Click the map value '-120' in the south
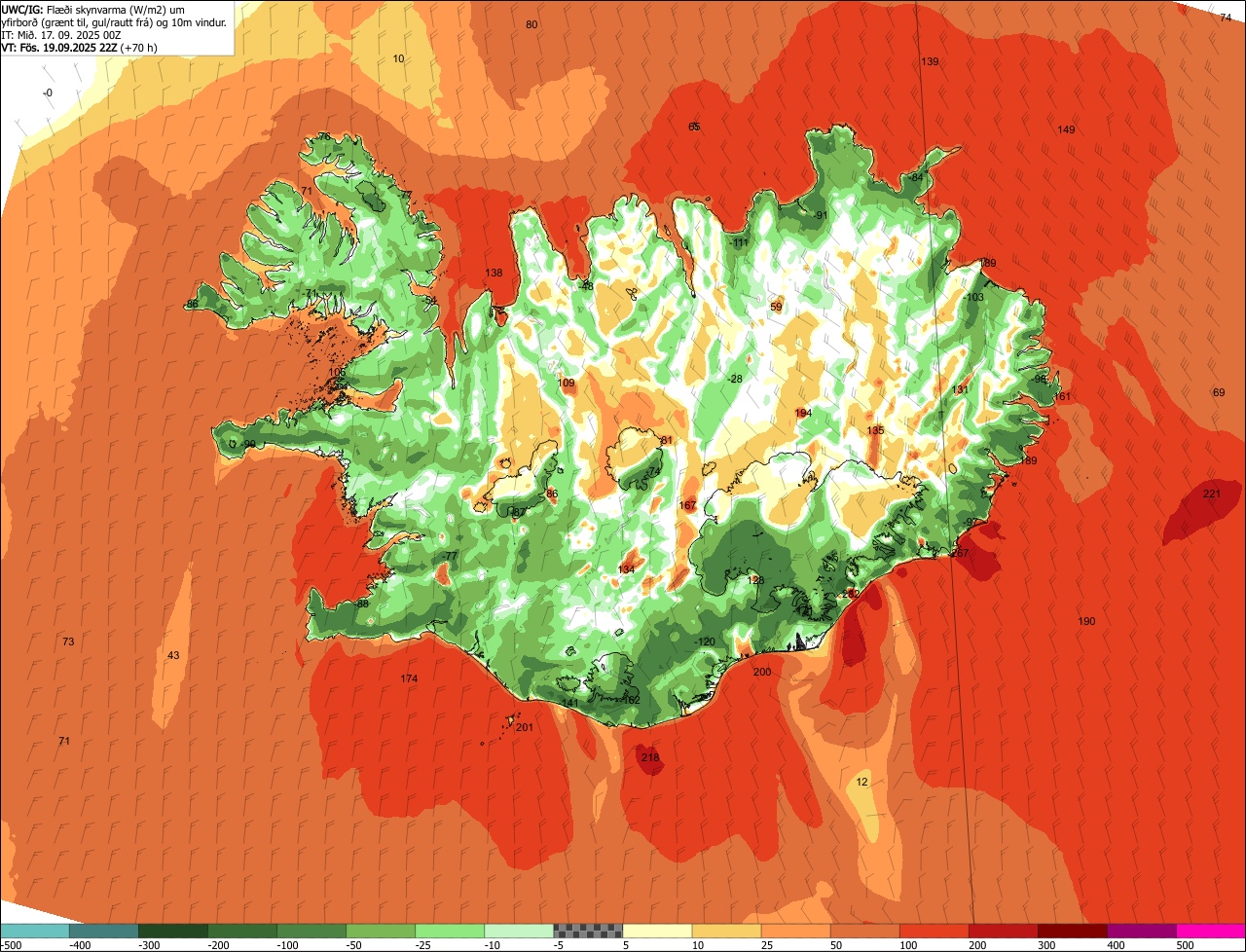This screenshot has width=1246, height=952. [705, 641]
